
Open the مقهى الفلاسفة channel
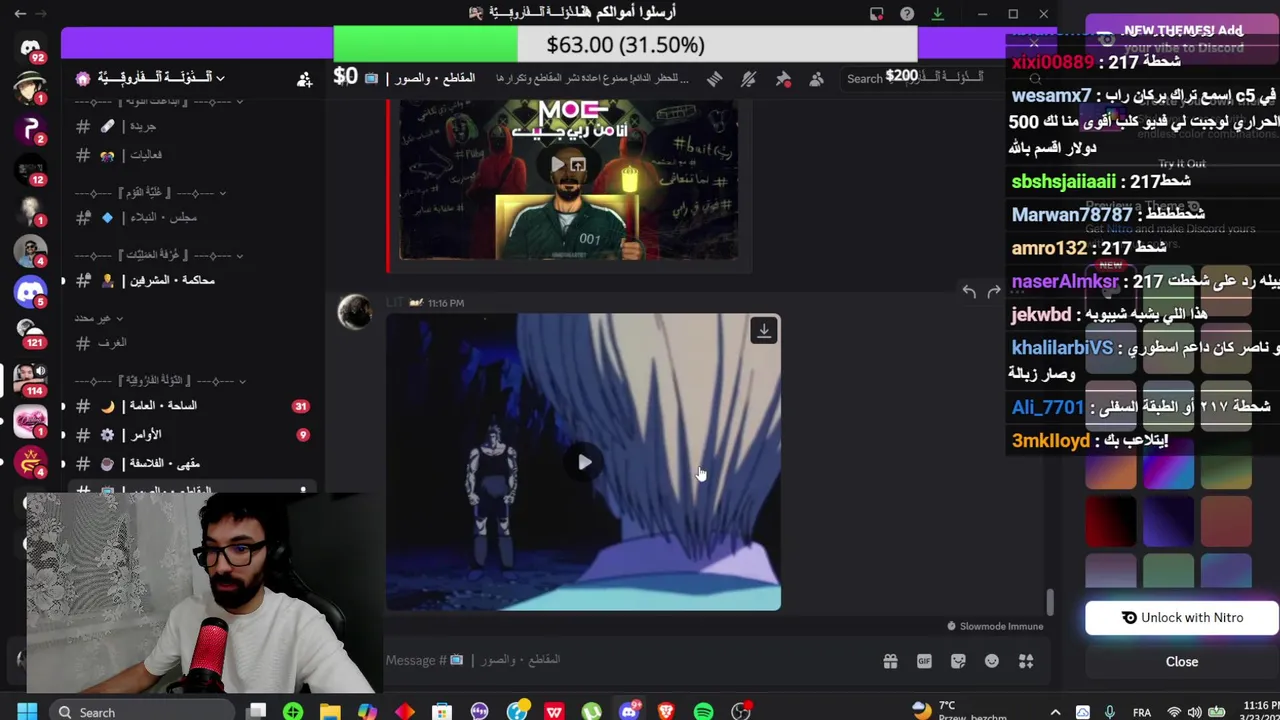192,464
